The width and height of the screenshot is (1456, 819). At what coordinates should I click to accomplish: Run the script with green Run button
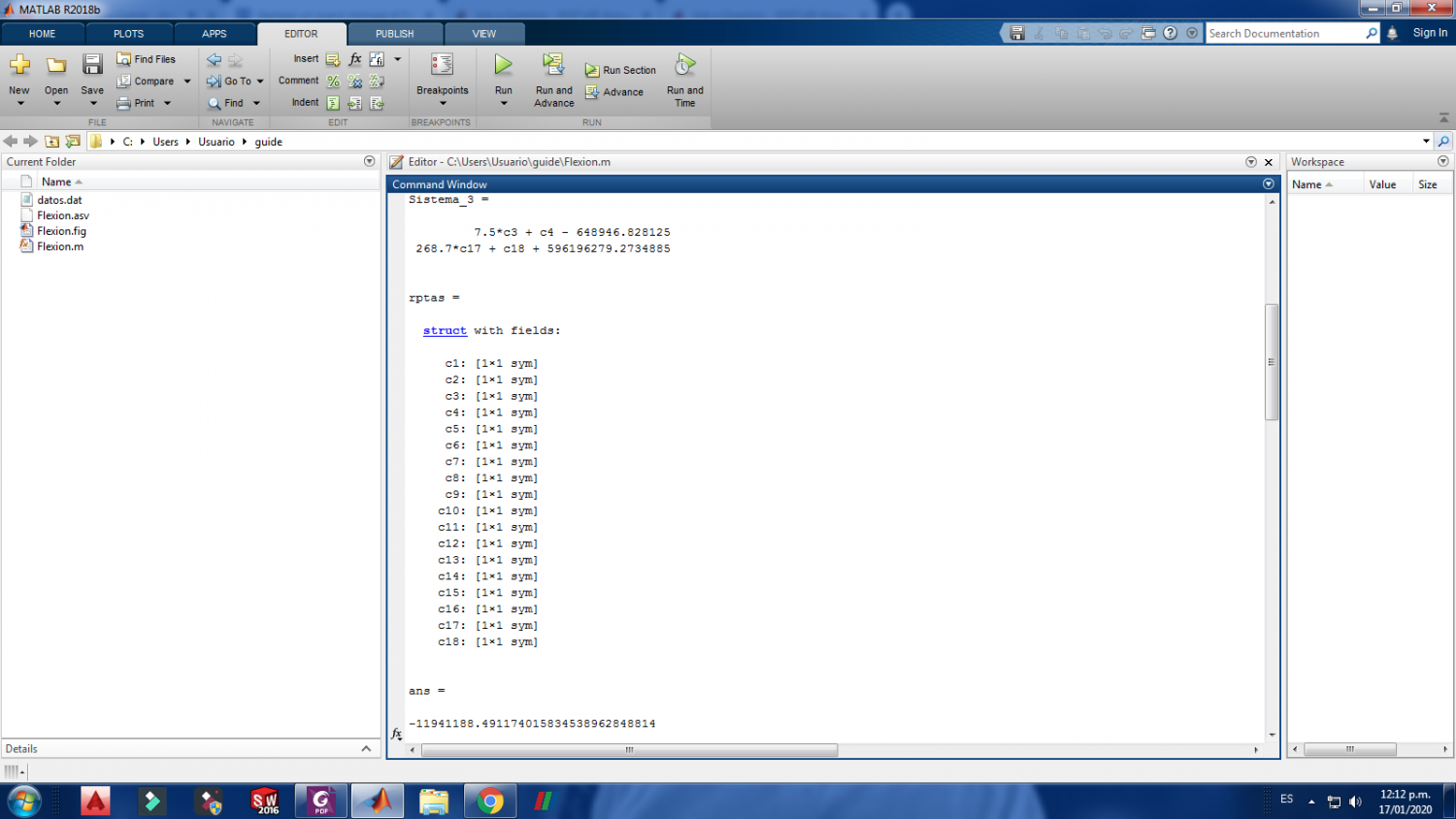pyautogui.click(x=503, y=65)
